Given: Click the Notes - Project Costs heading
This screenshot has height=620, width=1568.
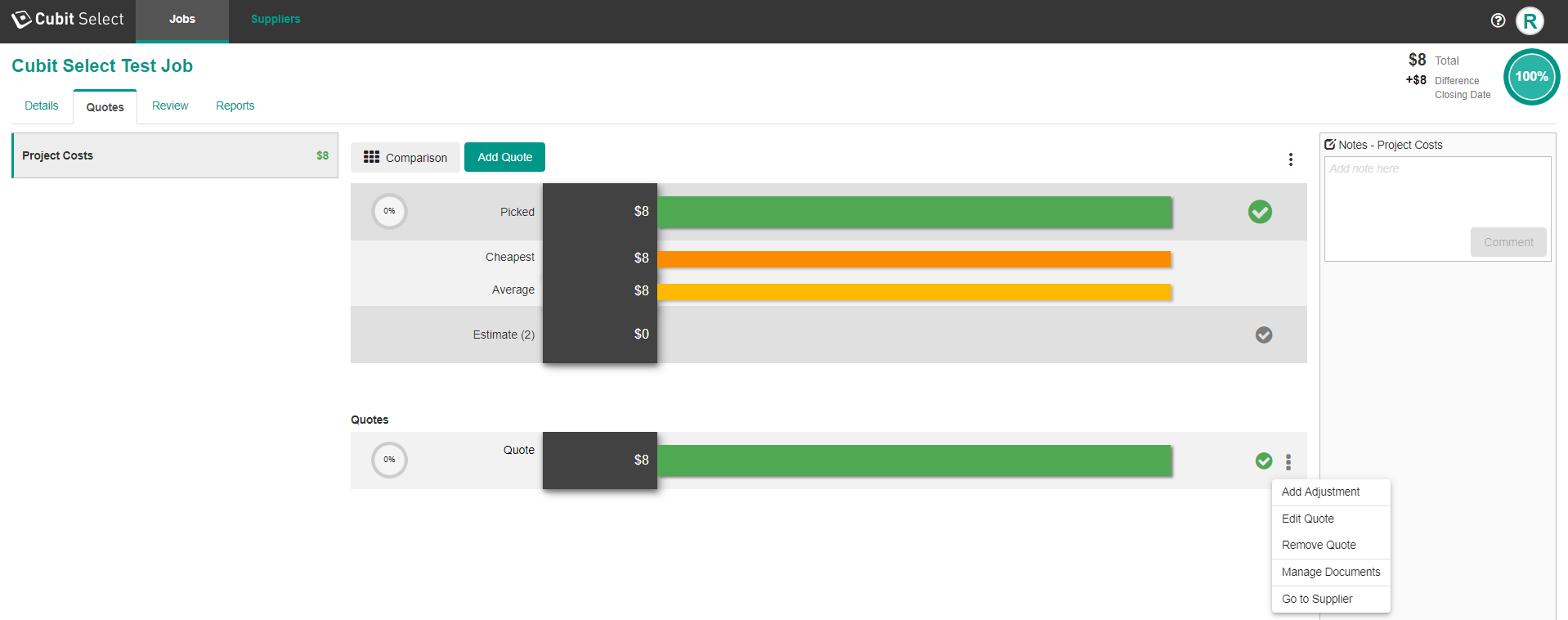Looking at the screenshot, I should pyautogui.click(x=1391, y=145).
